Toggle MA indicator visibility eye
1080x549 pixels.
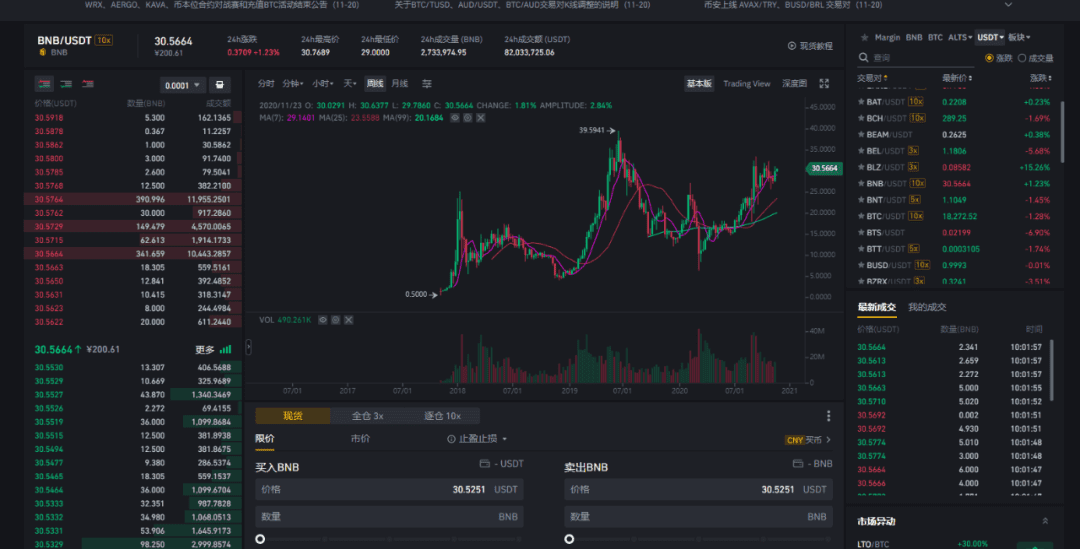(x=455, y=118)
